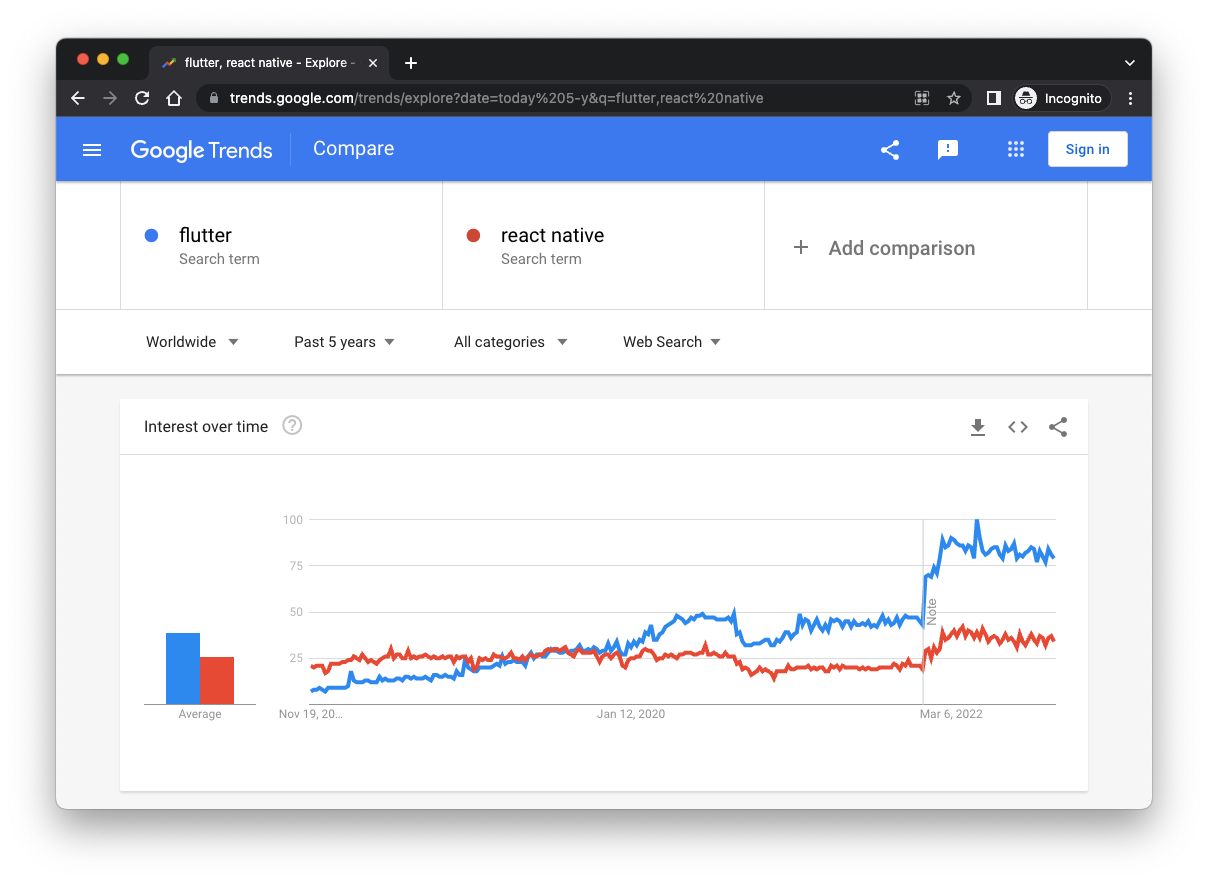The image size is (1208, 883).
Task: Download Interest over time data as CSV
Action: (x=978, y=427)
